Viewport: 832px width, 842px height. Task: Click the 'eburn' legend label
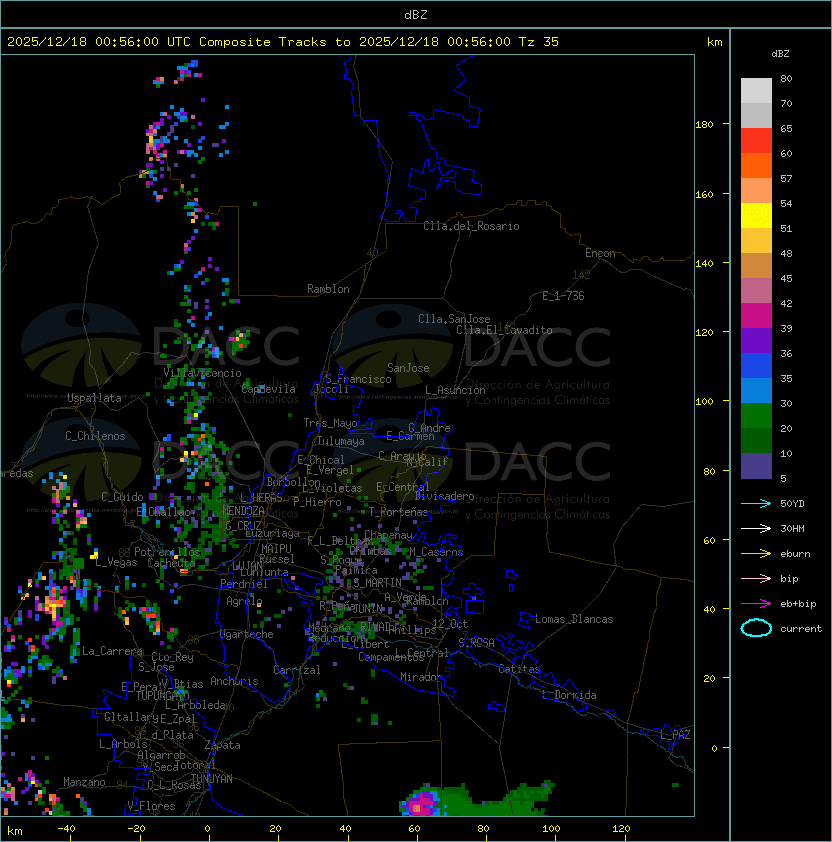tap(795, 554)
